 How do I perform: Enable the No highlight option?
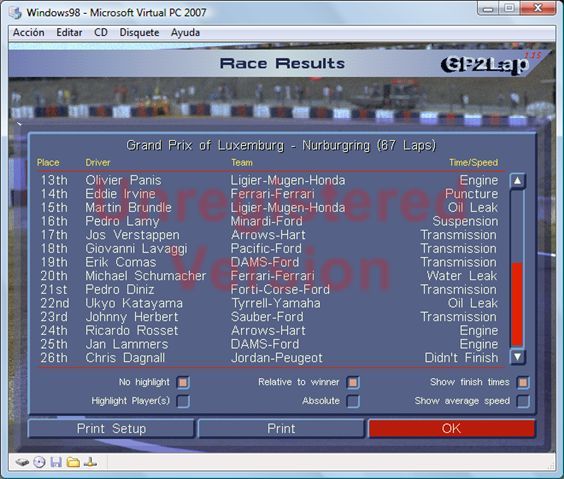(x=183, y=382)
